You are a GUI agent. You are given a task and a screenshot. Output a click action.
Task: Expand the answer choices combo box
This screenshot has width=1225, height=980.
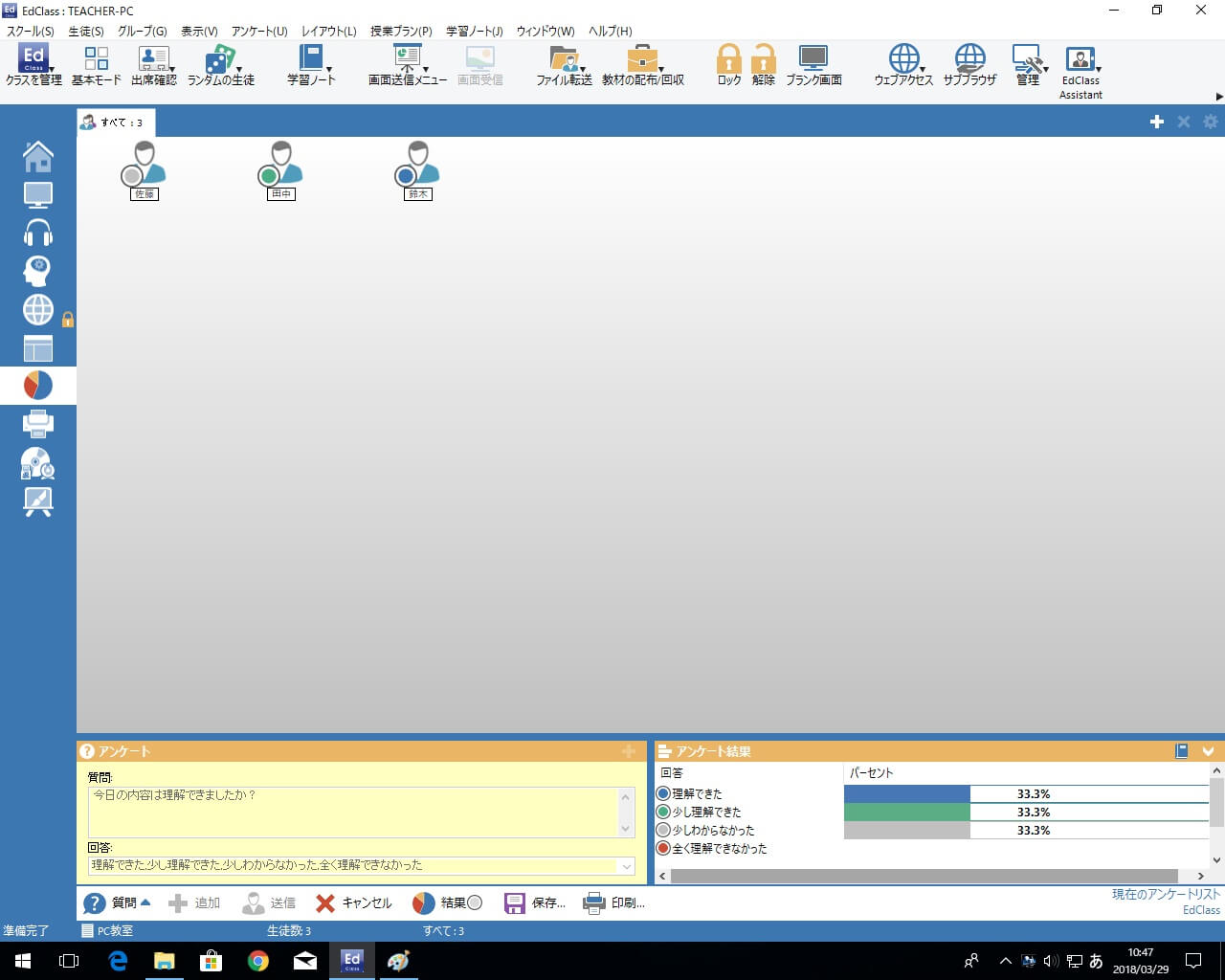(x=627, y=866)
